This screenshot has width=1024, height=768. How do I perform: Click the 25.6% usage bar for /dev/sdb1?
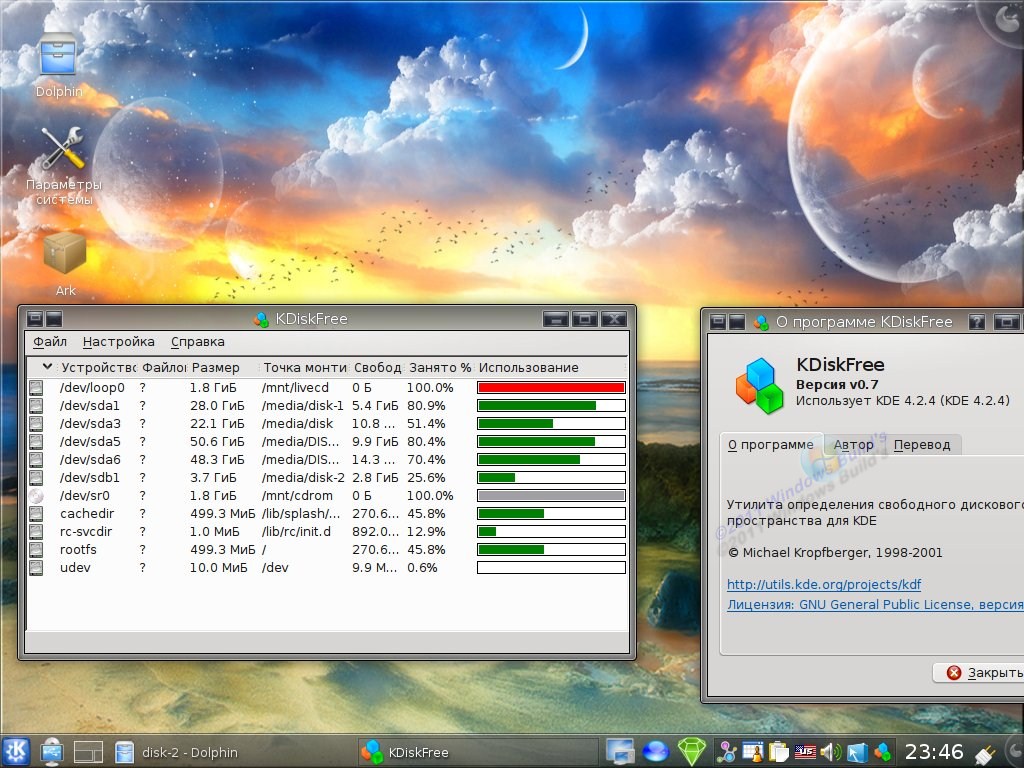click(551, 477)
